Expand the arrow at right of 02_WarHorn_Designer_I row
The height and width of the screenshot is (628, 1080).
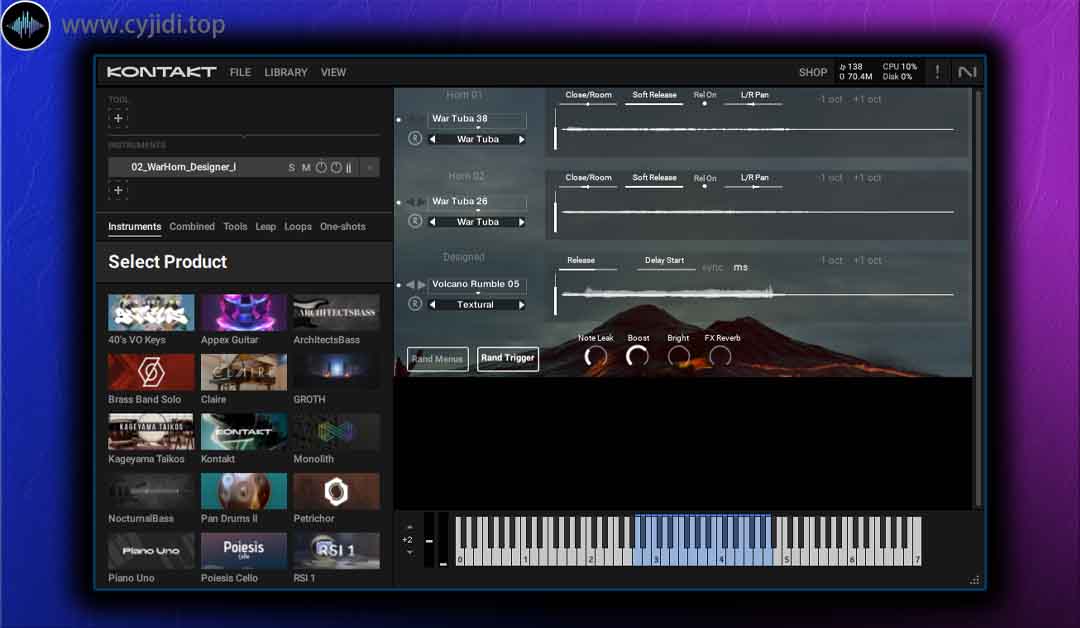tap(370, 167)
